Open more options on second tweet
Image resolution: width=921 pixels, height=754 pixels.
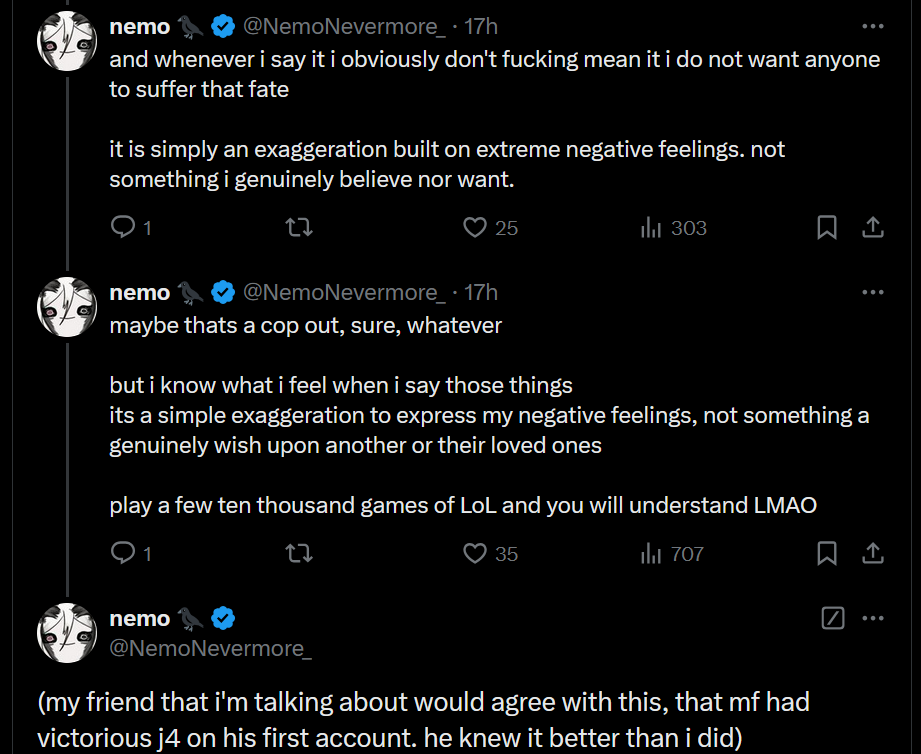point(872,292)
